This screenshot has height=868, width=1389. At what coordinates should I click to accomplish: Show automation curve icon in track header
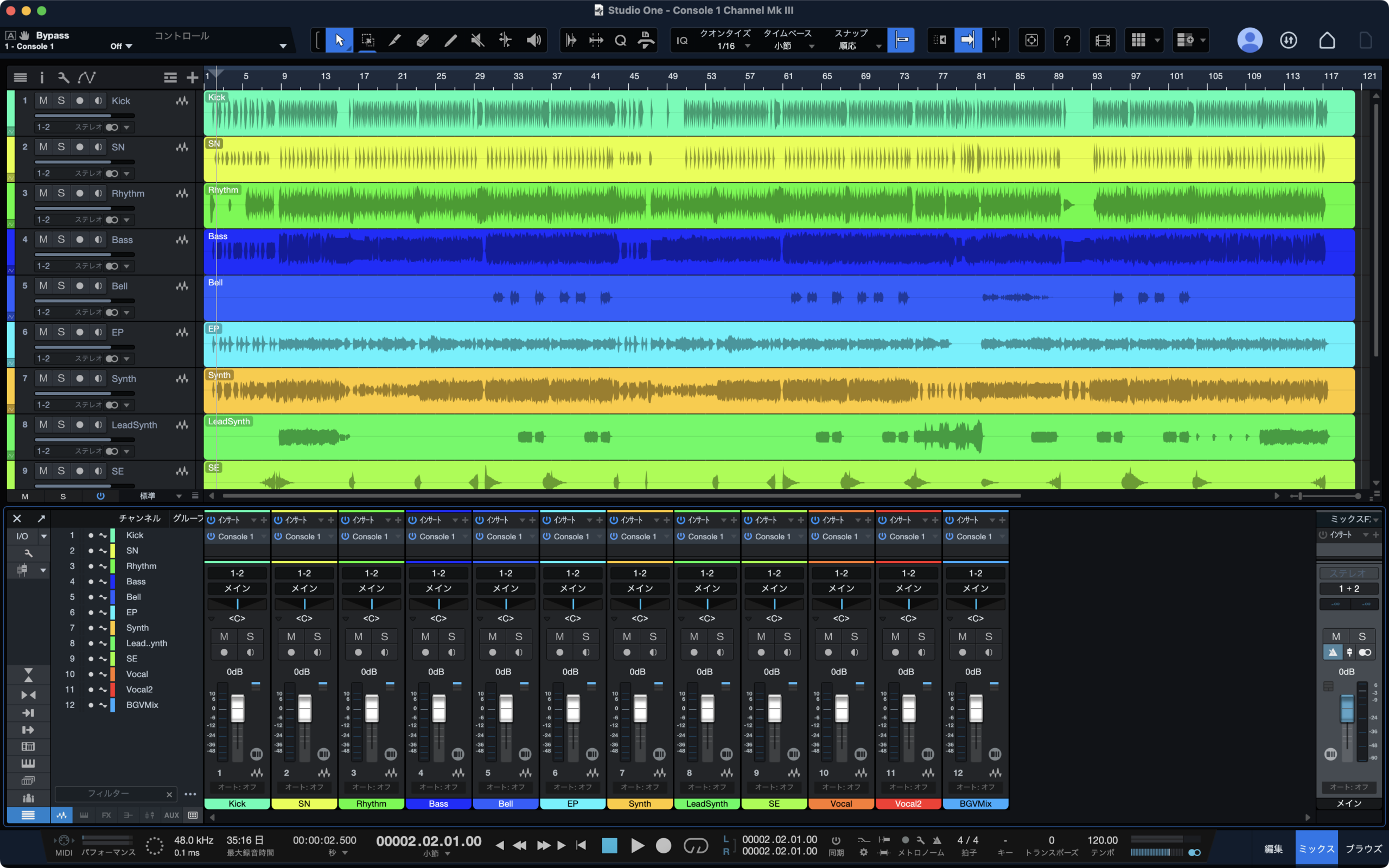coord(87,78)
